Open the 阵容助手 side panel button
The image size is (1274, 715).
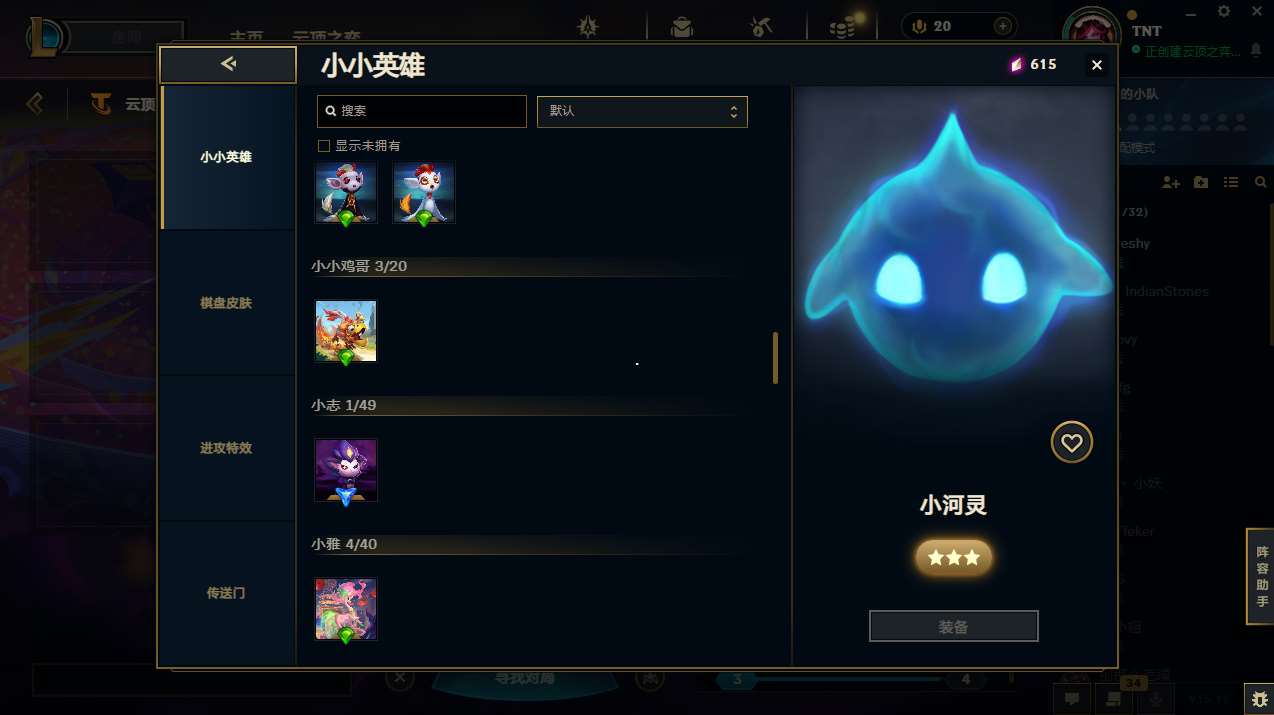click(1261, 577)
